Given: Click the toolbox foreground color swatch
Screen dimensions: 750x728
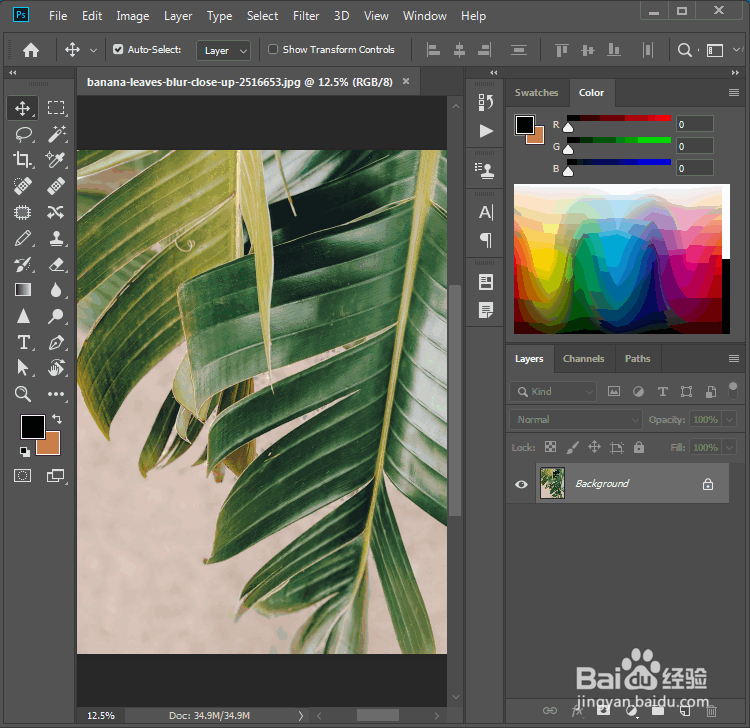Looking at the screenshot, I should point(32,426).
